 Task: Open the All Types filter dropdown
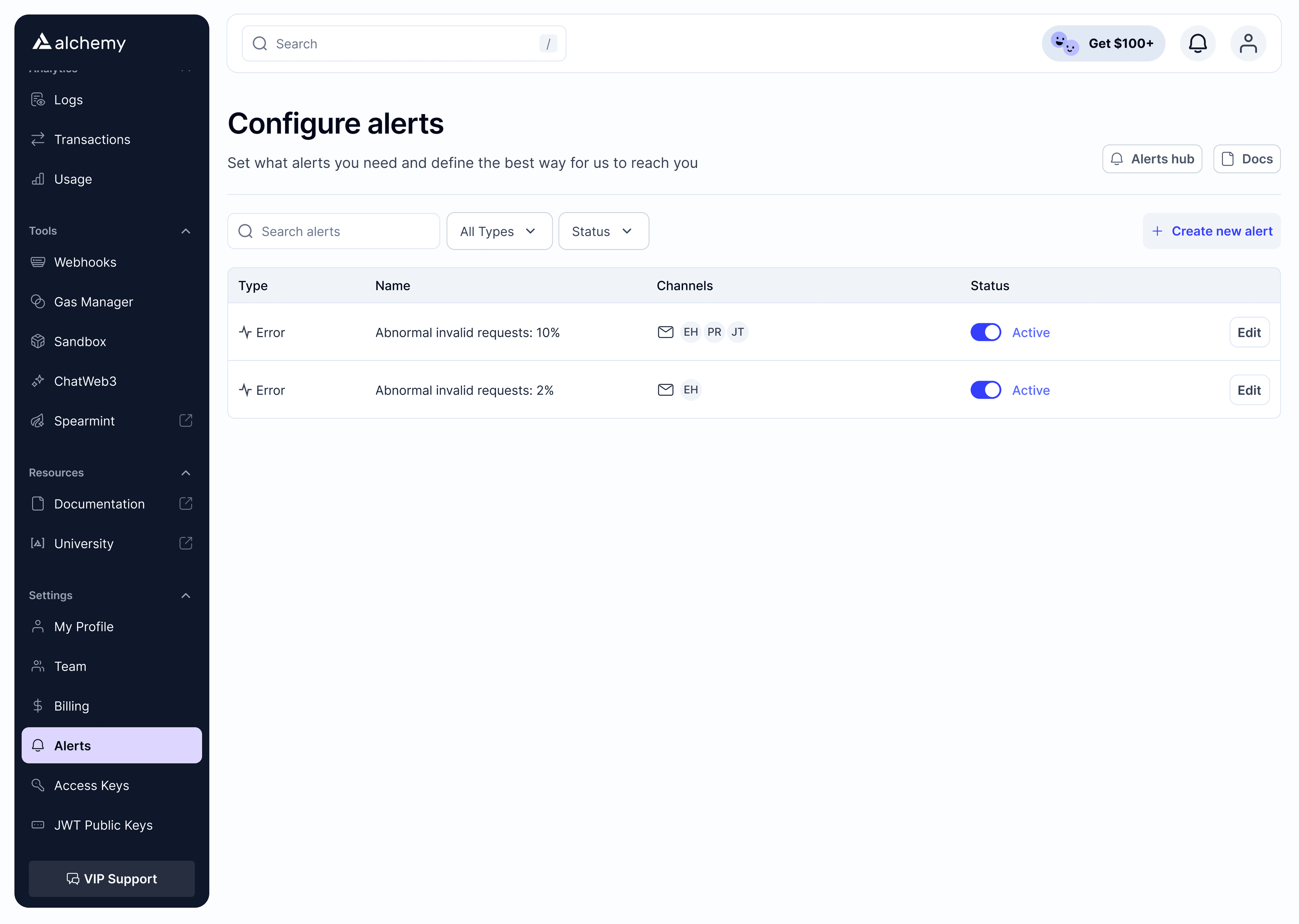click(x=499, y=231)
